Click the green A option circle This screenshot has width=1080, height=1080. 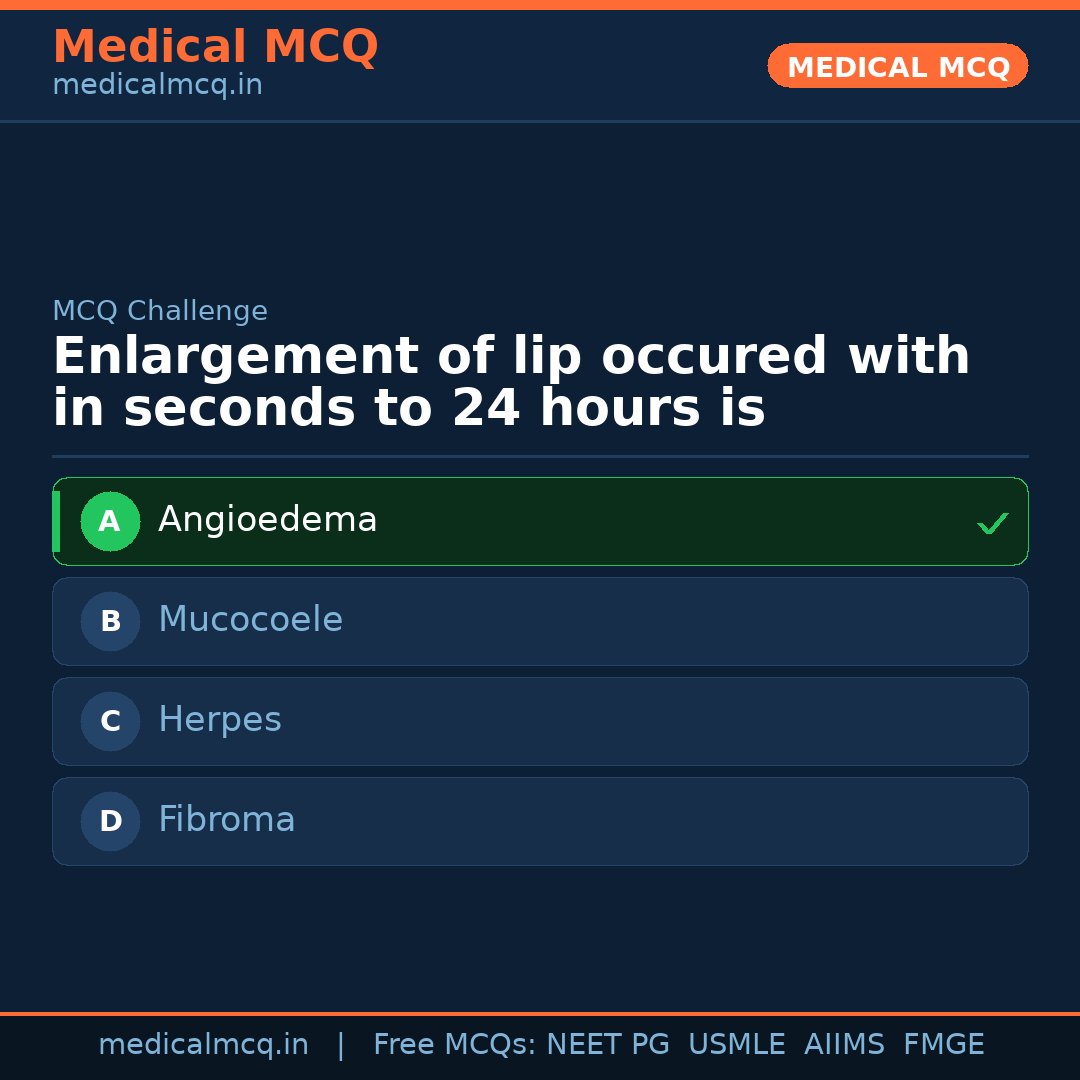[110, 521]
